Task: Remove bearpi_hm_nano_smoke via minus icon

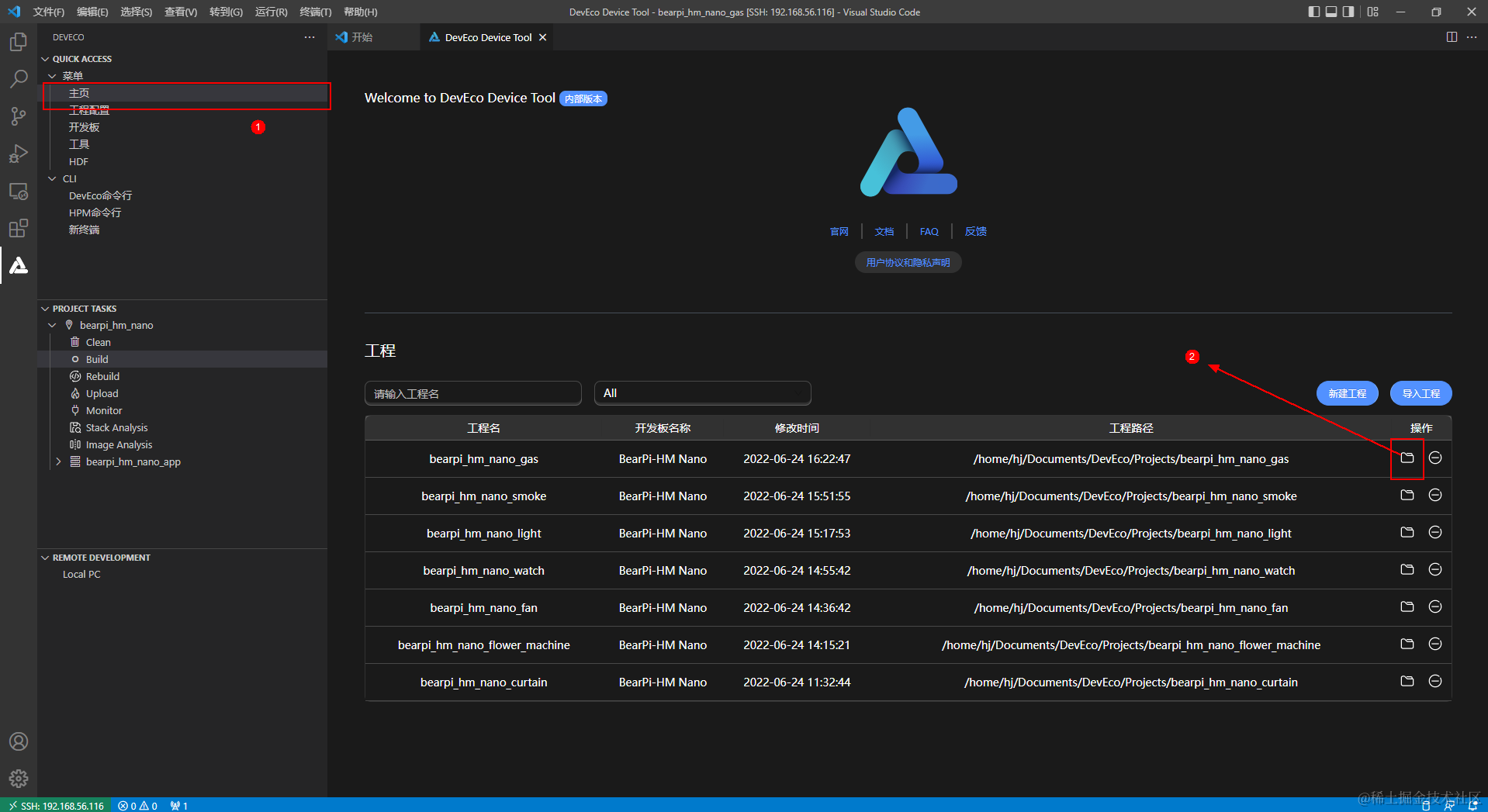Action: (1435, 495)
